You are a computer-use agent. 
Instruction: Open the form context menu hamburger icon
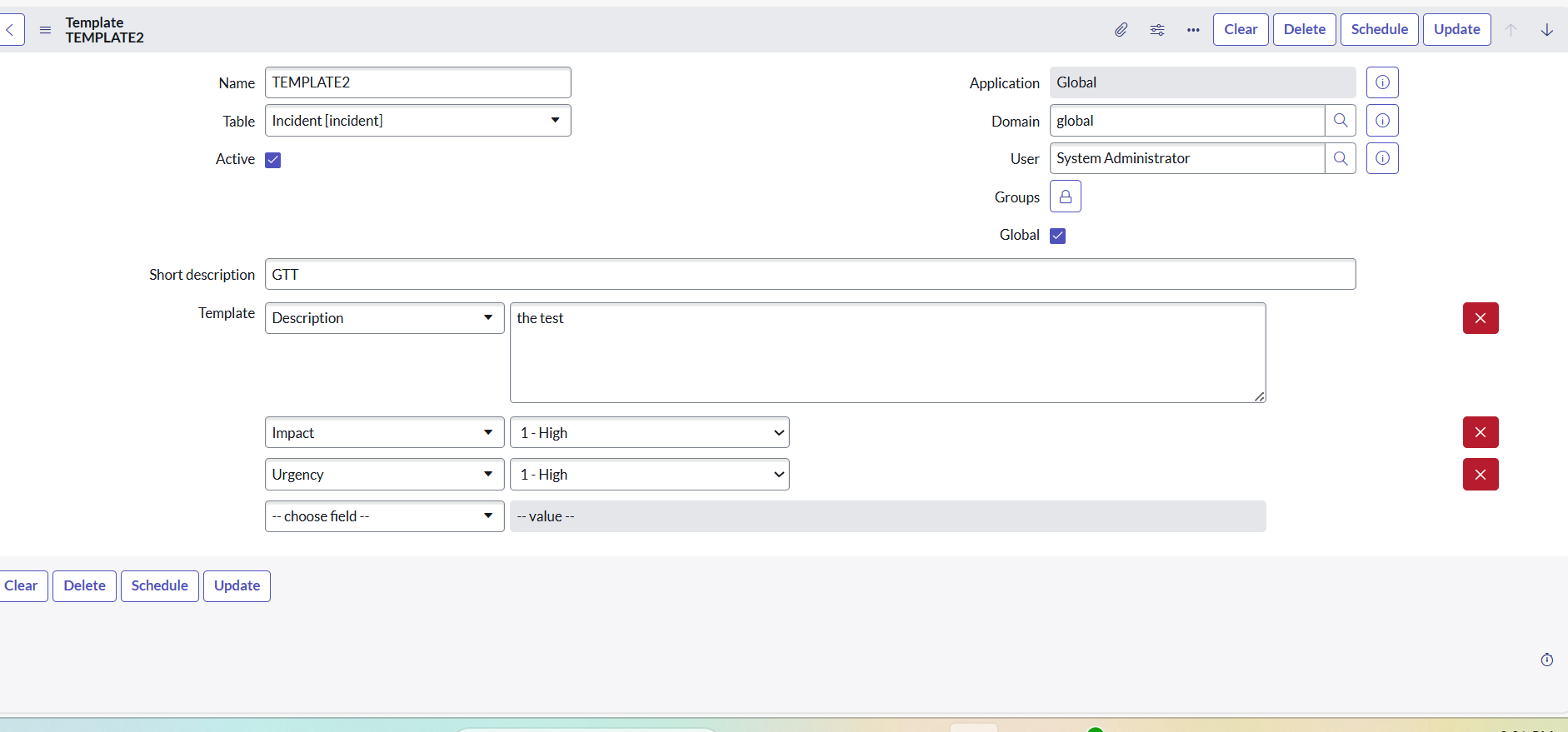[46, 30]
